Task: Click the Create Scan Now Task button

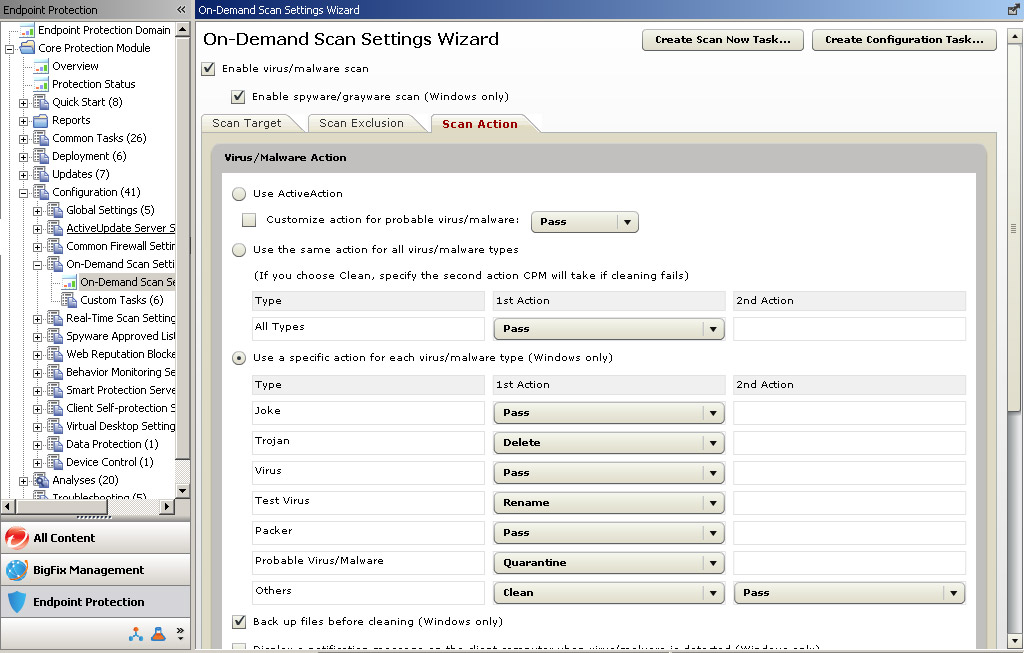Action: pos(722,40)
